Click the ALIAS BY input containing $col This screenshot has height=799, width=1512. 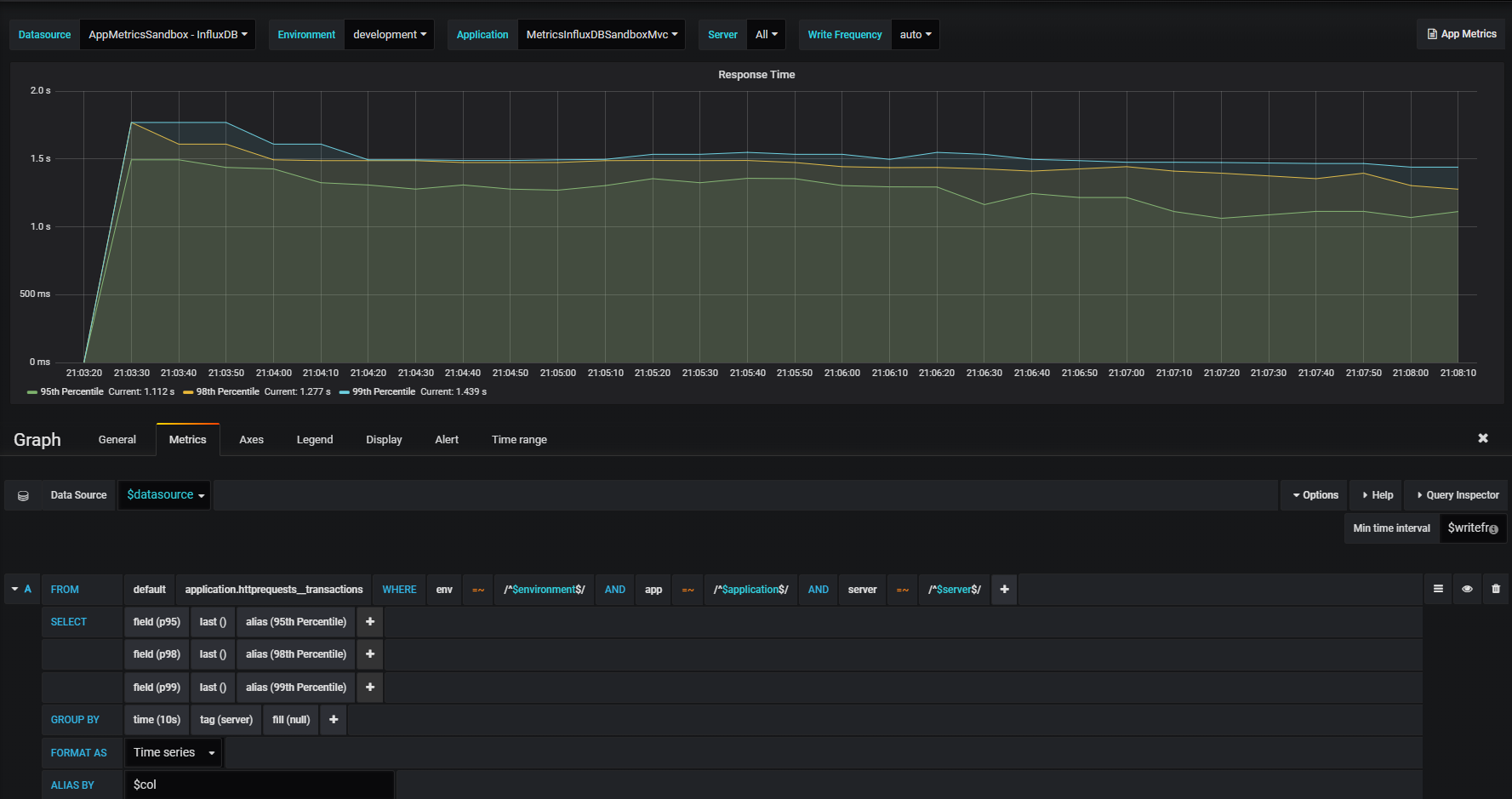click(260, 784)
